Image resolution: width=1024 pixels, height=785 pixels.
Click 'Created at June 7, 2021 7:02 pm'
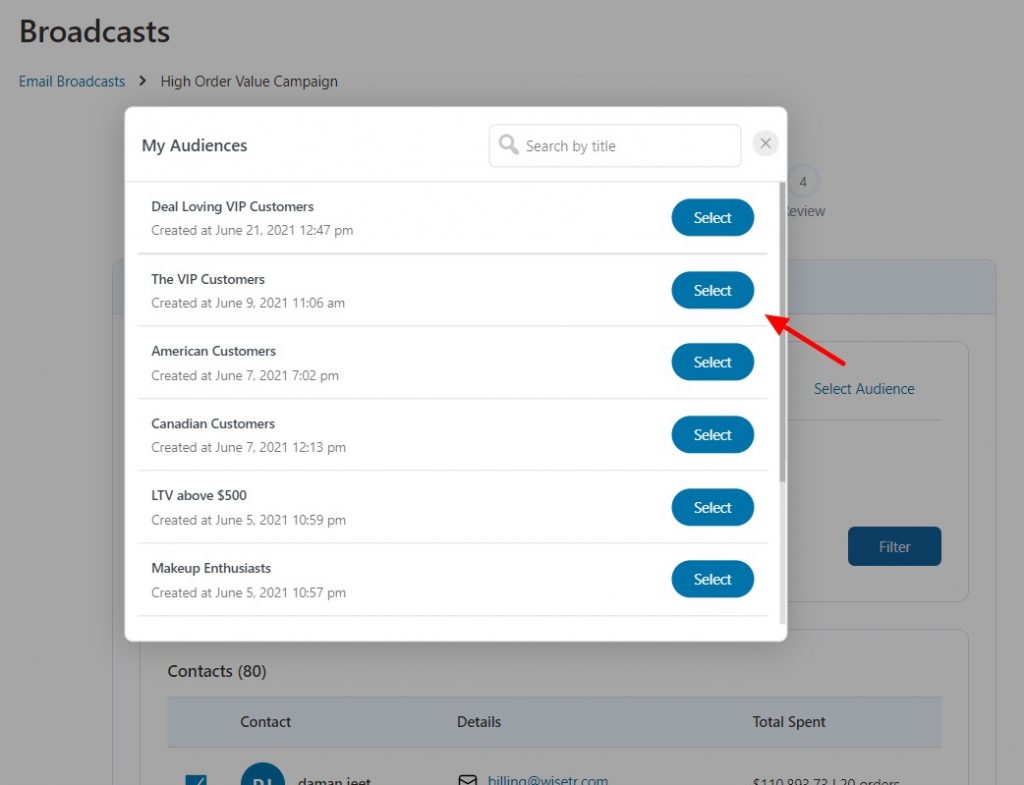coord(245,376)
